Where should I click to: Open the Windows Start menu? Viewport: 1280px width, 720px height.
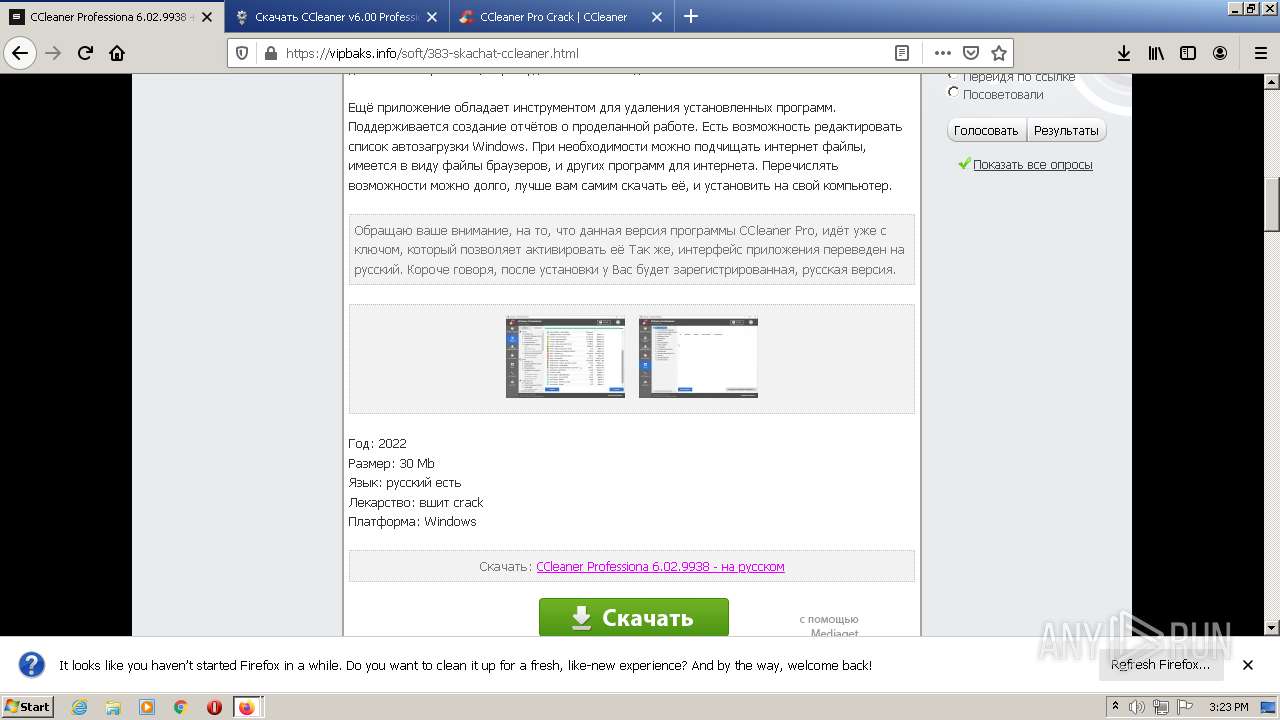[x=27, y=706]
